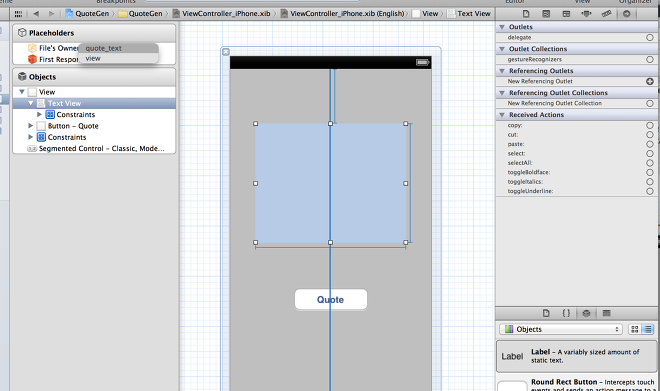Select the Round Rect Button library item
660x391 pixels.
[x=576, y=383]
